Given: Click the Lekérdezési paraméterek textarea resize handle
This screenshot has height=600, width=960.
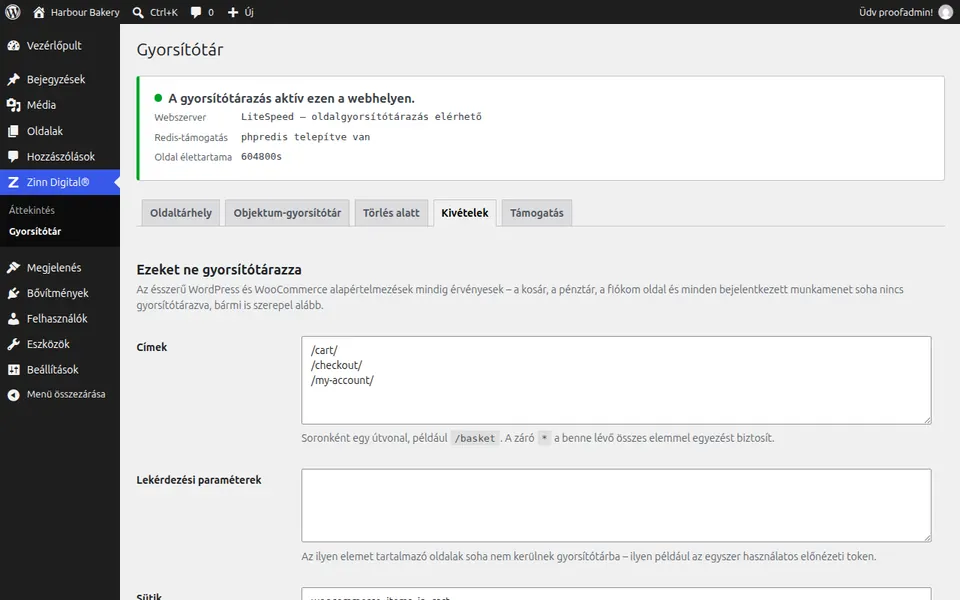Looking at the screenshot, I should coord(928,538).
